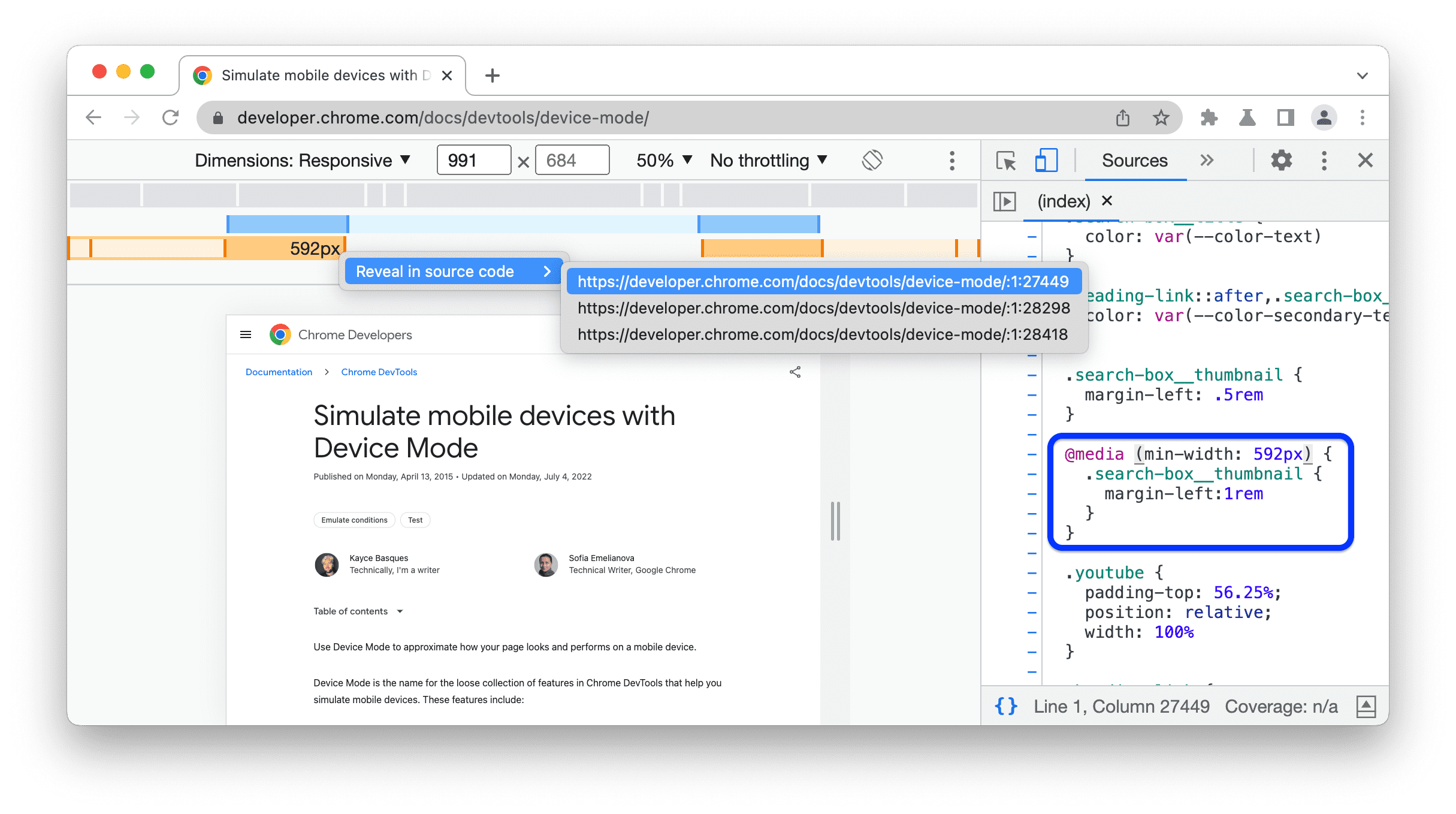Click the close DevTools panel icon
Image resolution: width=1456 pixels, height=814 pixels.
coord(1364,160)
